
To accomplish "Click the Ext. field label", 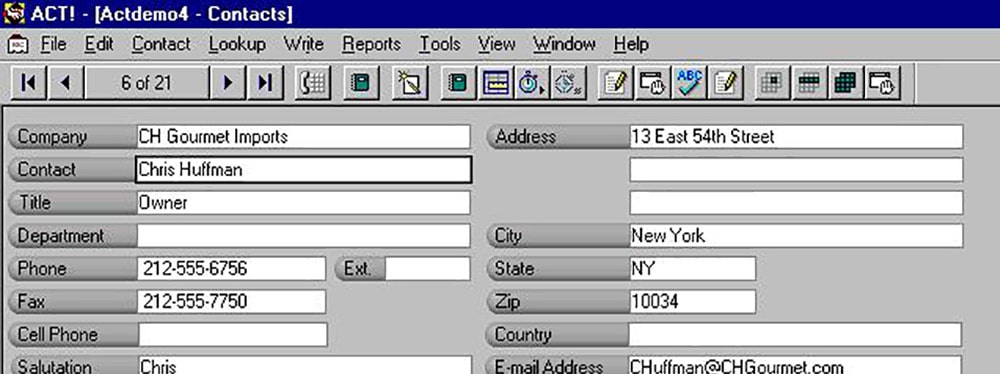I will [360, 269].
